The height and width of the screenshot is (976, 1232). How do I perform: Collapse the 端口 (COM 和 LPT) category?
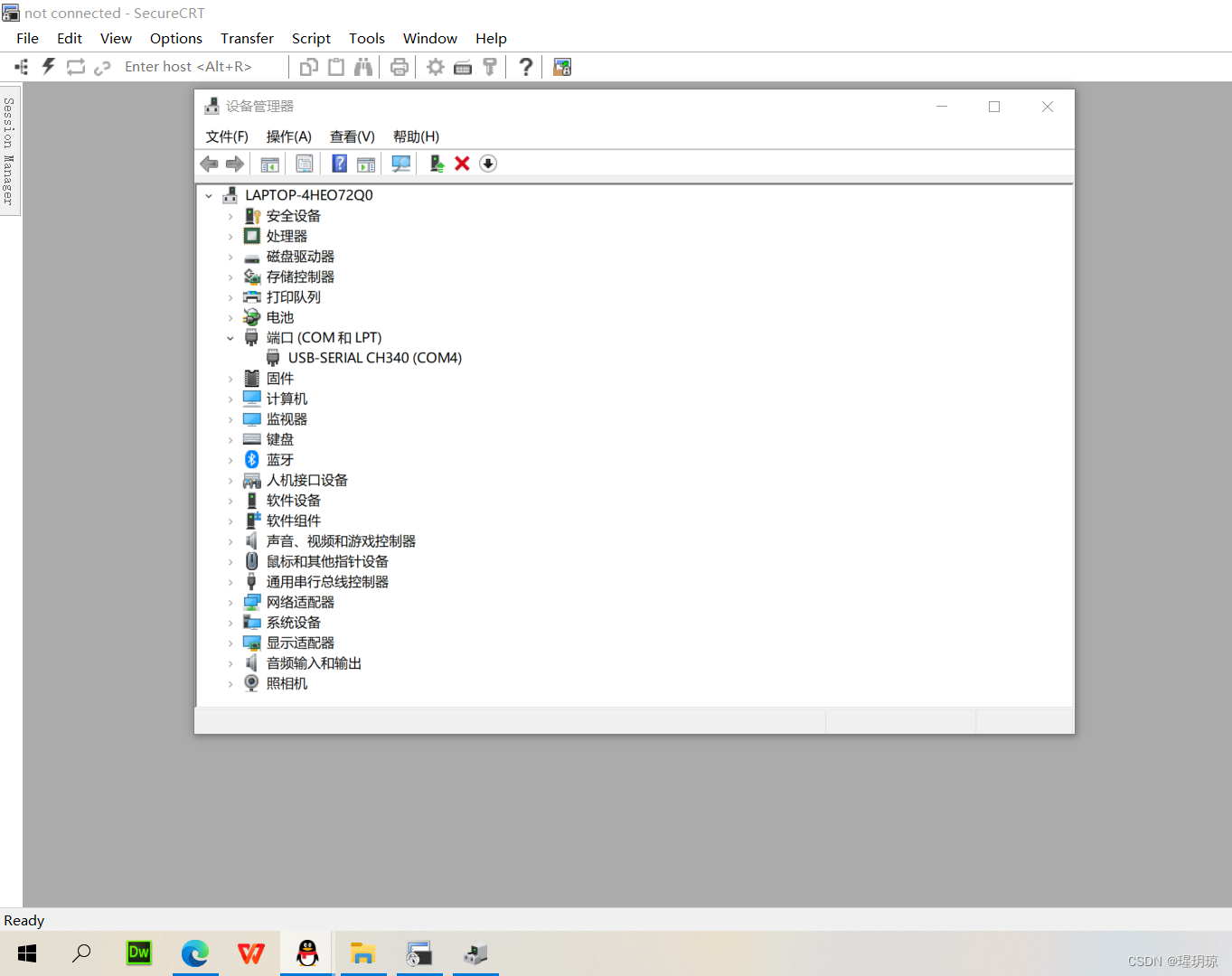(230, 338)
